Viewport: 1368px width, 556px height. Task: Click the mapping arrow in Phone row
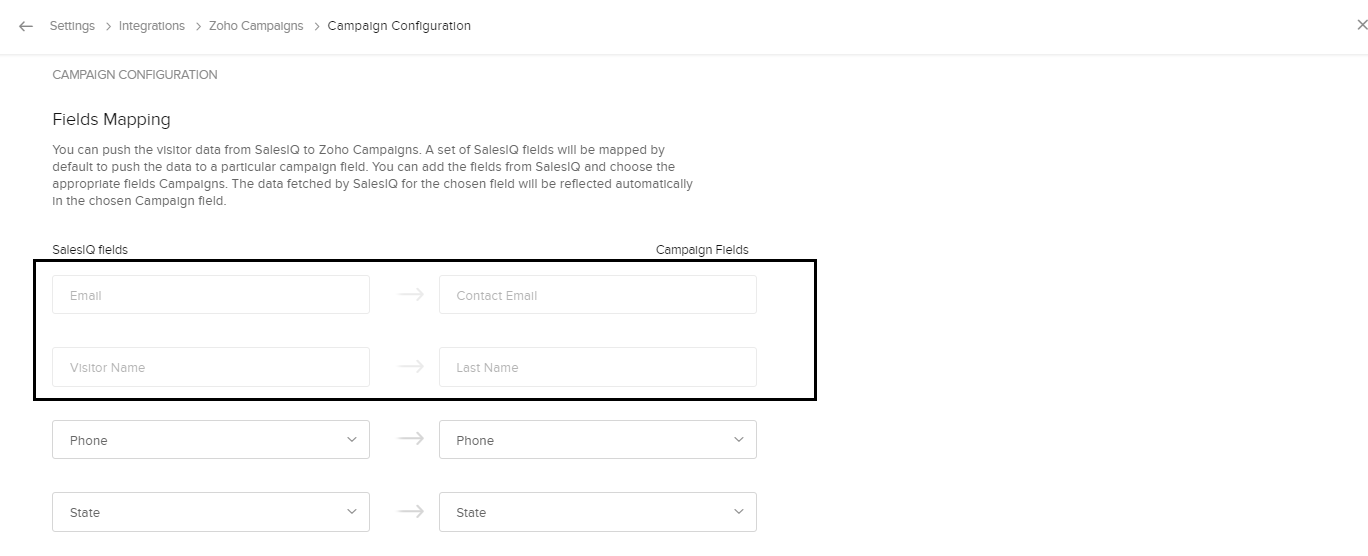pyautogui.click(x=410, y=439)
